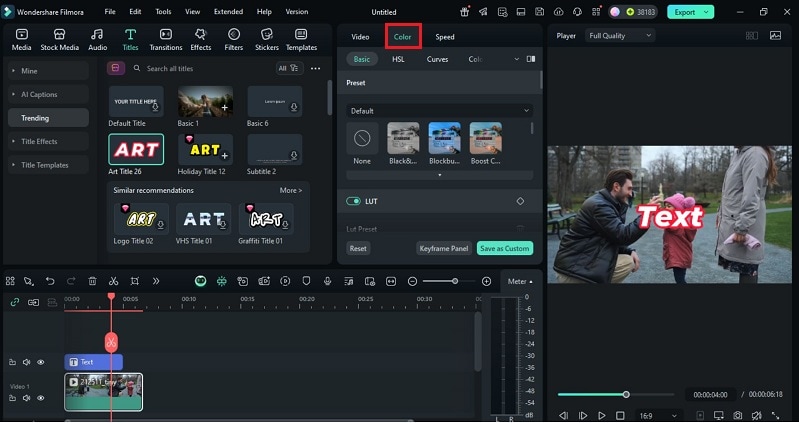Open the gift box icon in the title bar
The height and width of the screenshot is (423, 799).
tap(464, 12)
